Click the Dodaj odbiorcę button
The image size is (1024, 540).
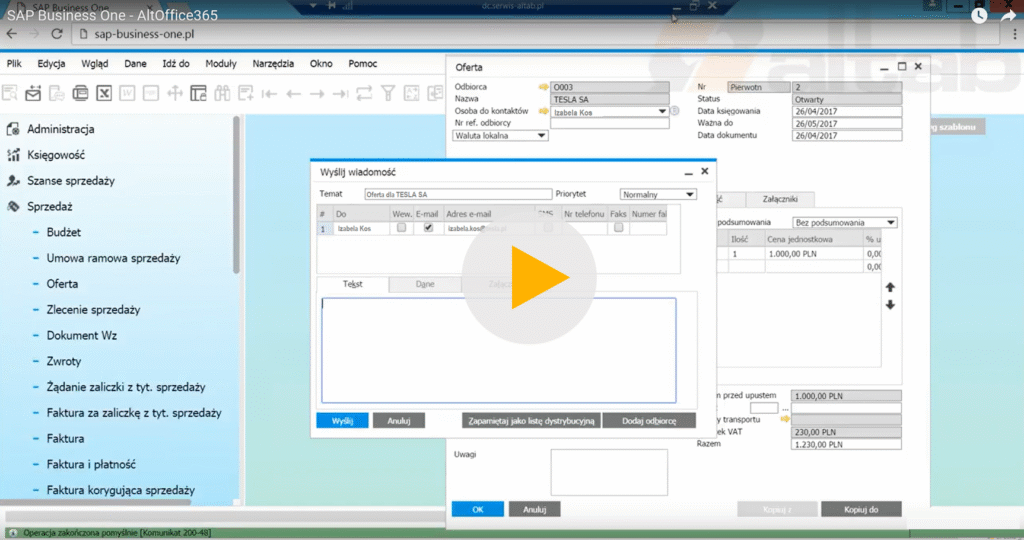pyautogui.click(x=648, y=421)
